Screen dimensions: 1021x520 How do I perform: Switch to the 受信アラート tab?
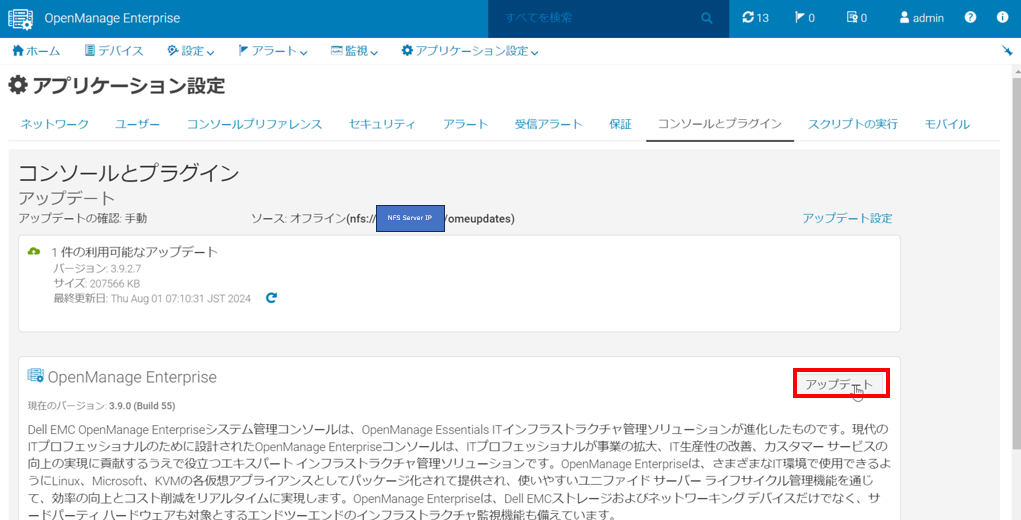pos(549,124)
